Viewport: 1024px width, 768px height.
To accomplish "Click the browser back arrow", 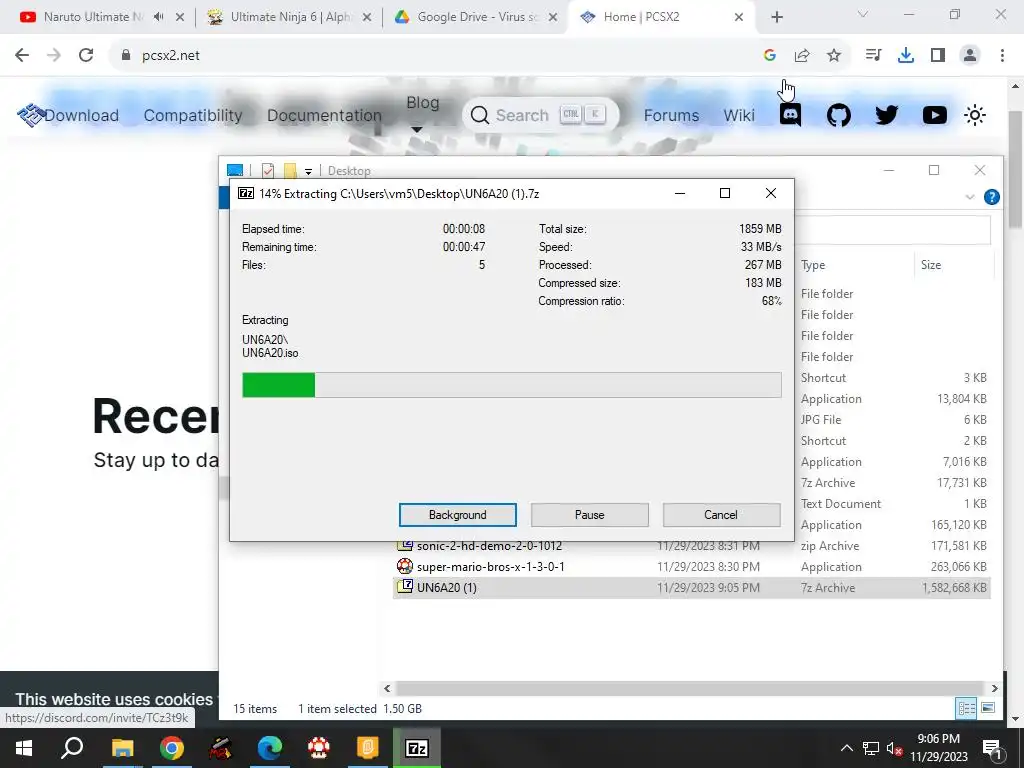I will click(22, 56).
